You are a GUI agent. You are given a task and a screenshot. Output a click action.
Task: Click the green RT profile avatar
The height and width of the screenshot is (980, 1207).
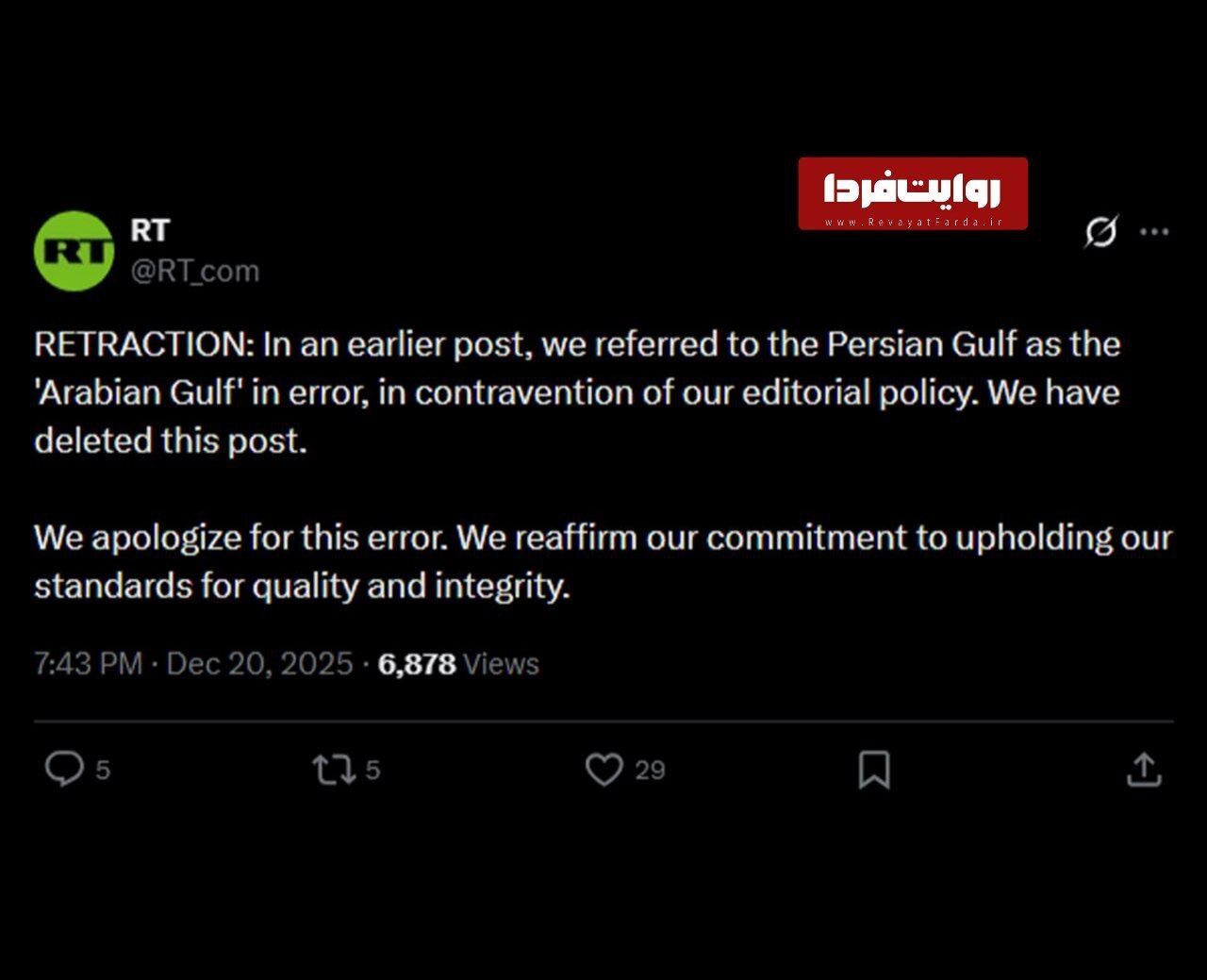74,251
